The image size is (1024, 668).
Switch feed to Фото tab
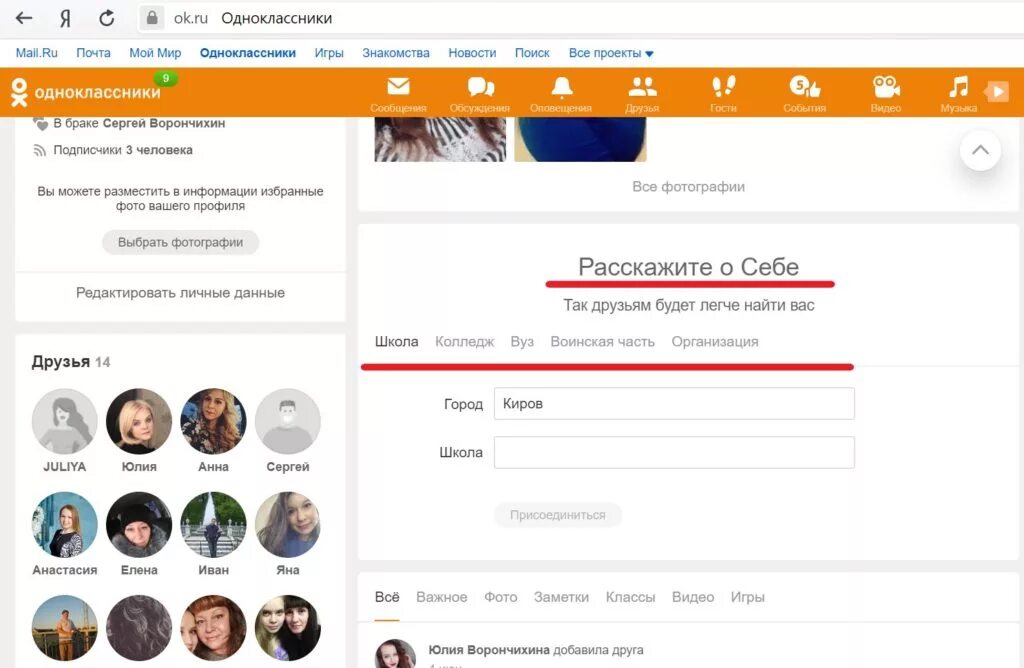[501, 597]
